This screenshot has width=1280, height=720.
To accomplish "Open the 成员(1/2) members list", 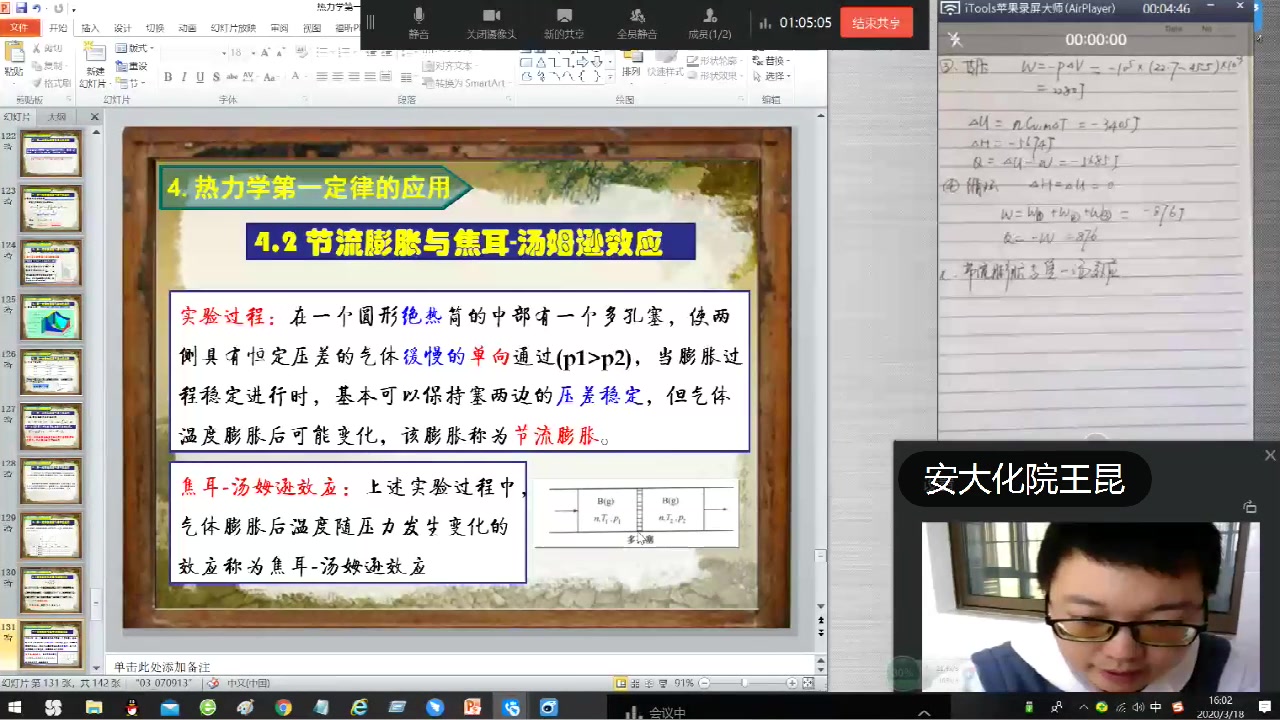I will click(x=710, y=23).
